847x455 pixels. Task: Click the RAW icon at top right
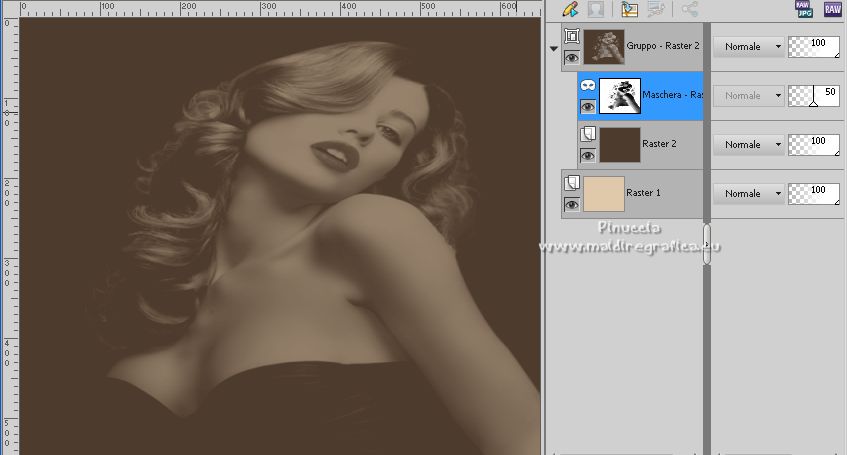[832, 10]
